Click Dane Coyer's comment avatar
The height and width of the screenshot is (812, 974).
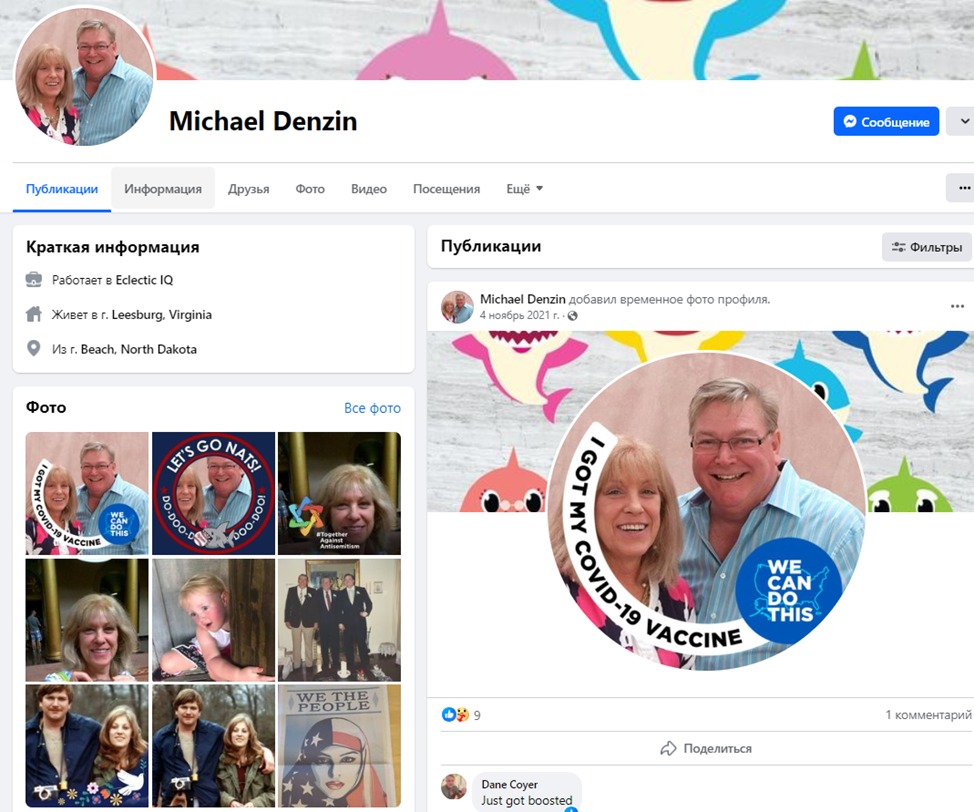click(x=454, y=787)
